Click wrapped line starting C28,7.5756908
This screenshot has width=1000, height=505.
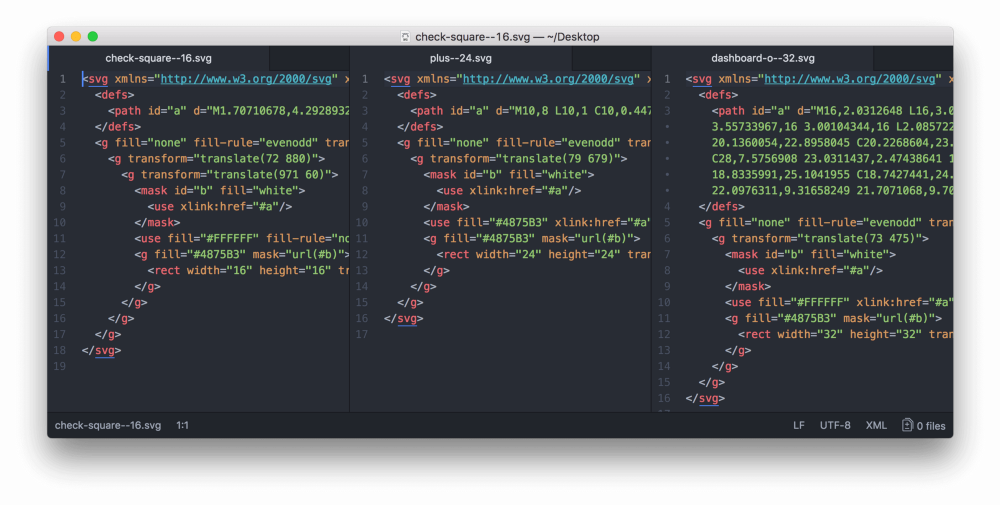coord(832,159)
